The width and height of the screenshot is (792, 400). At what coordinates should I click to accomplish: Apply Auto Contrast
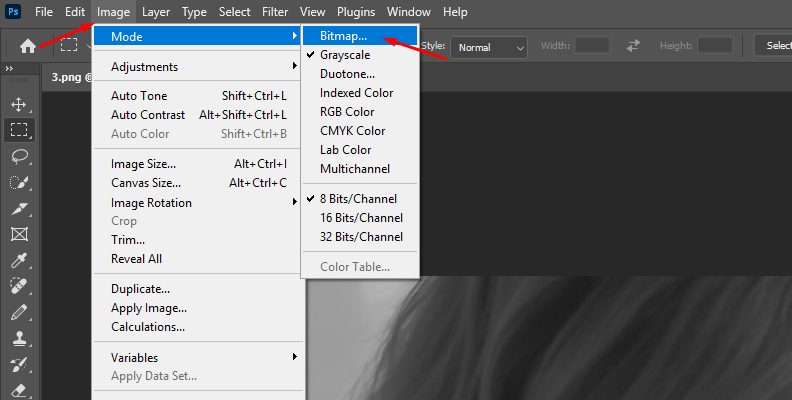[199, 115]
